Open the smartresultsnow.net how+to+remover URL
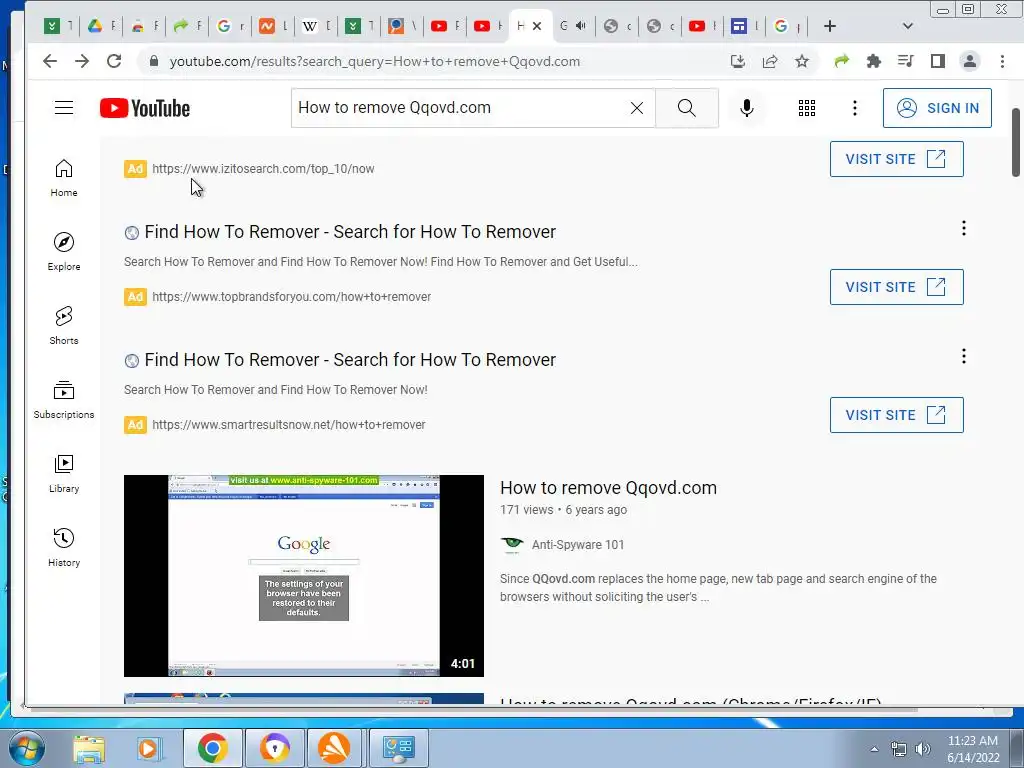Viewport: 1024px width, 768px height. 289,424
